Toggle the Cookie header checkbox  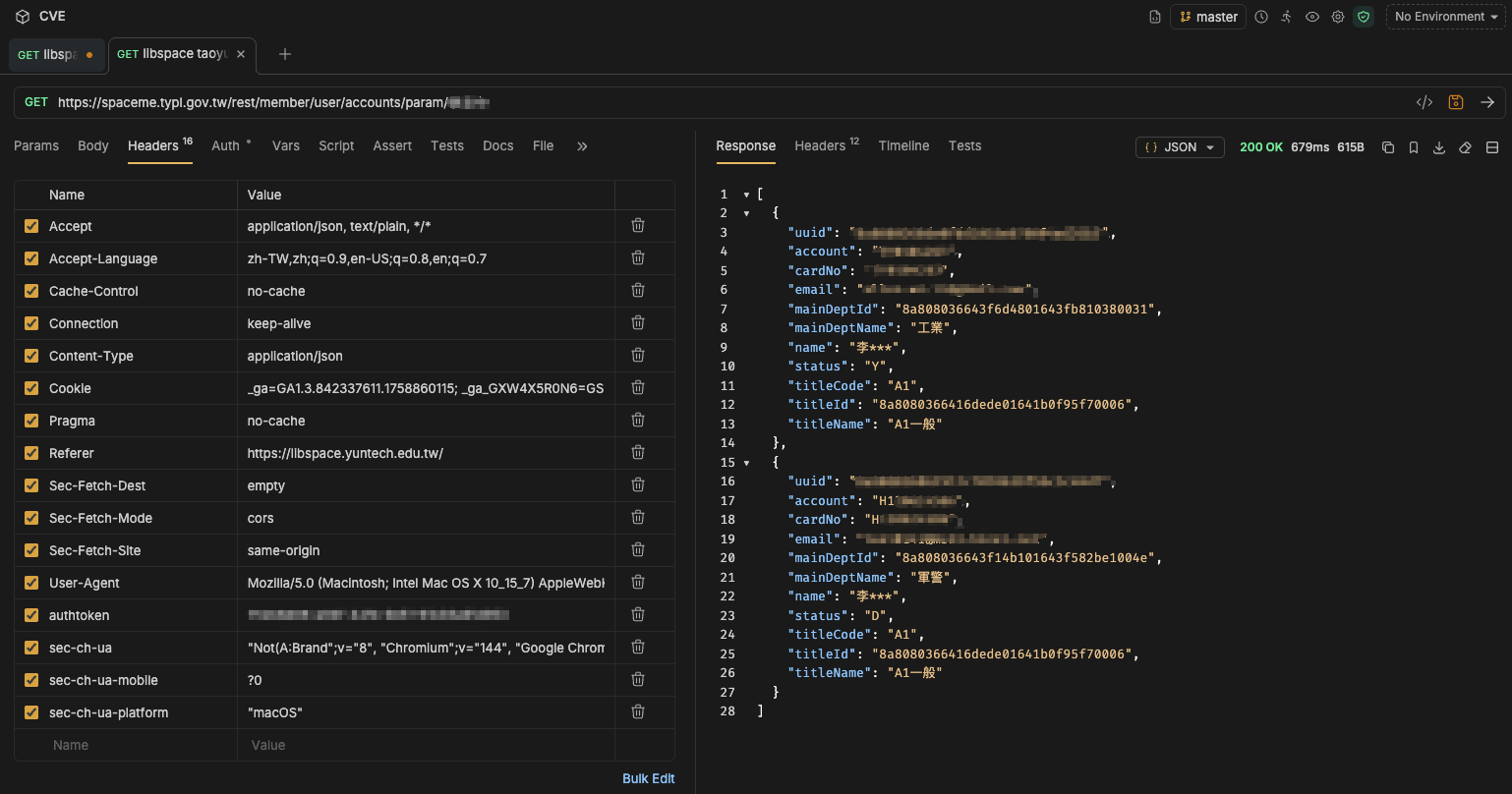(31, 388)
